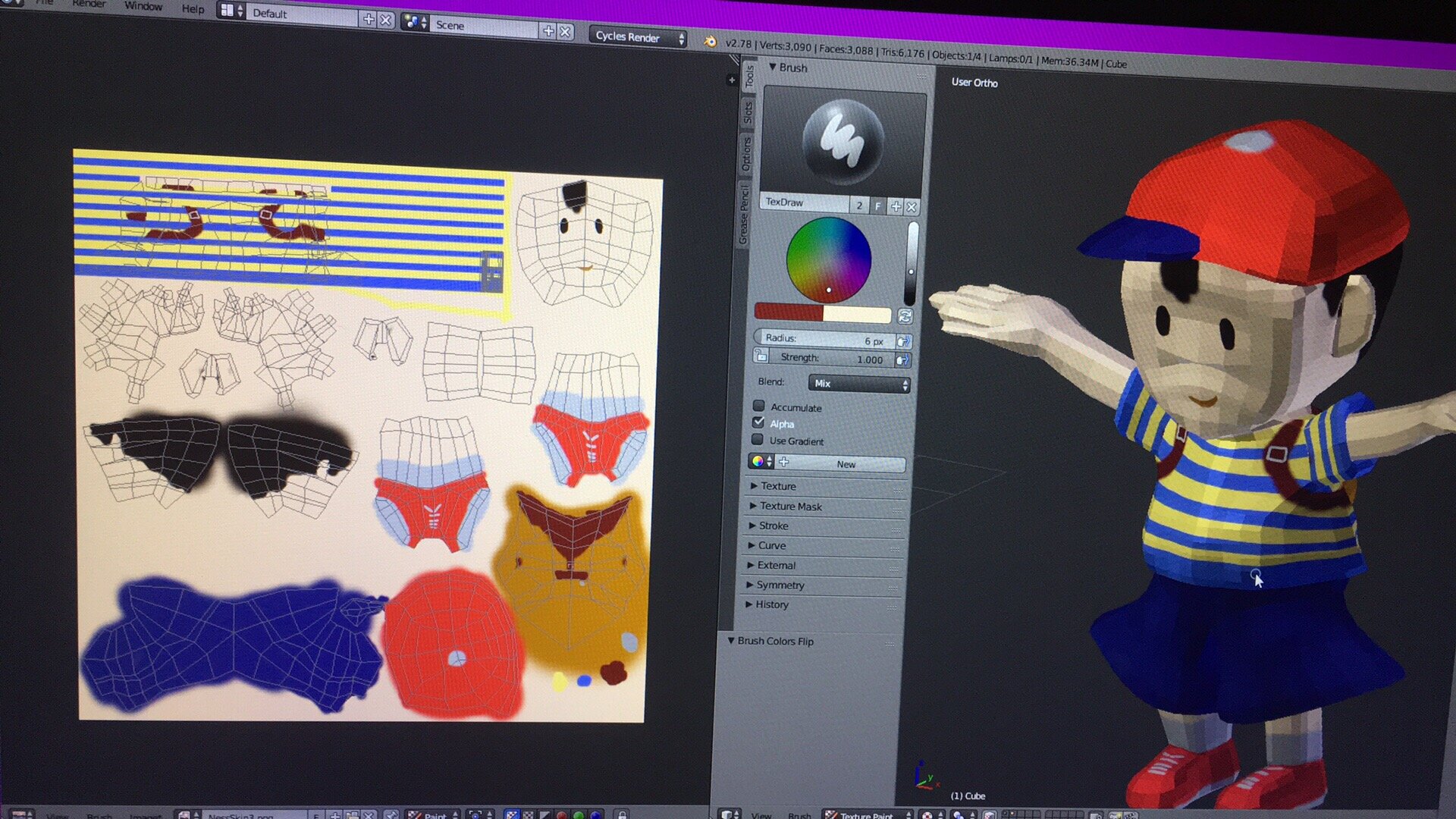
Task: Unlink the TexDraw brush with X icon
Action: coord(912,207)
